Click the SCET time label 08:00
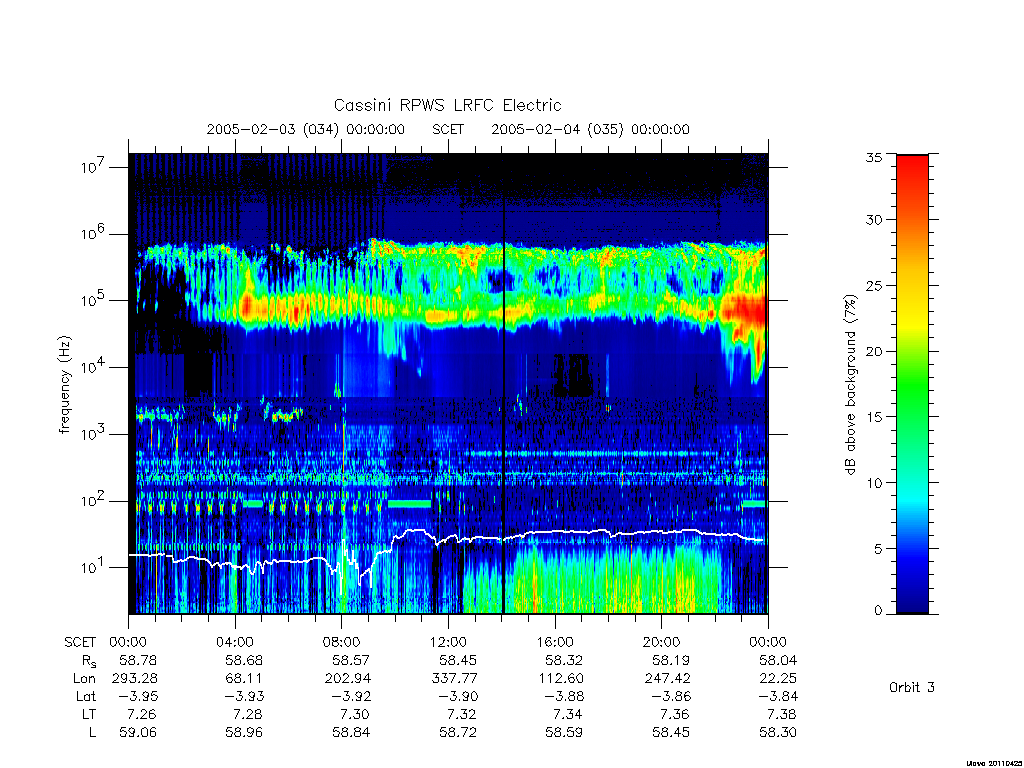This screenshot has height=768, width=1024. point(342,642)
